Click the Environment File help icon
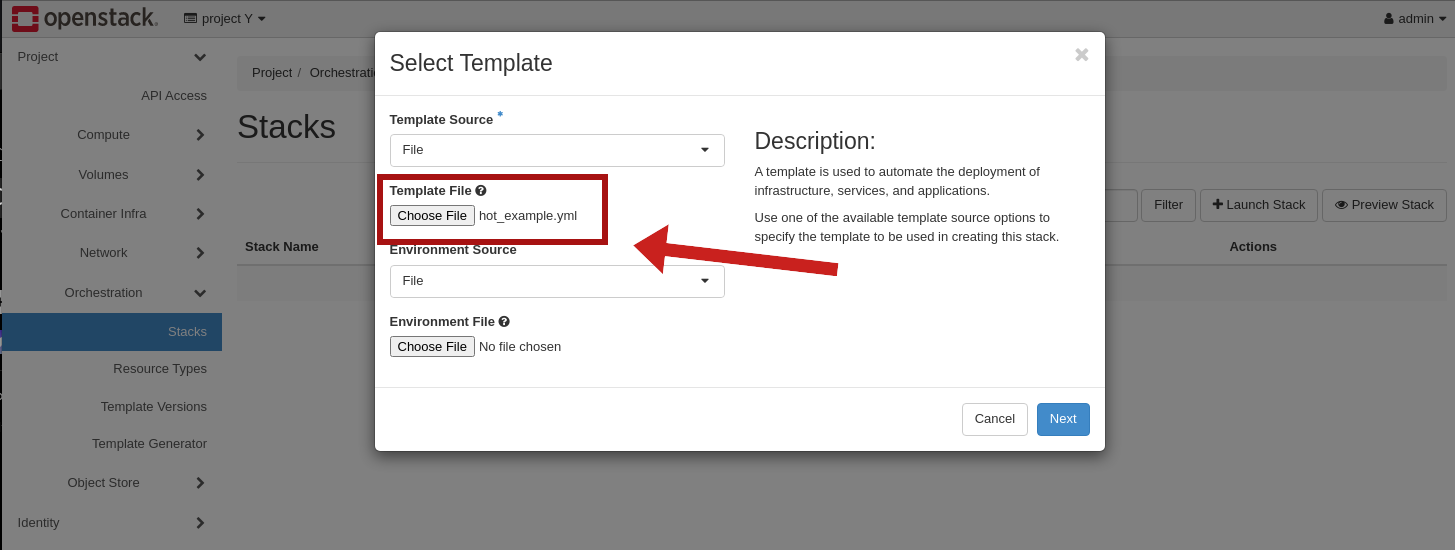1455x550 pixels. click(x=504, y=321)
